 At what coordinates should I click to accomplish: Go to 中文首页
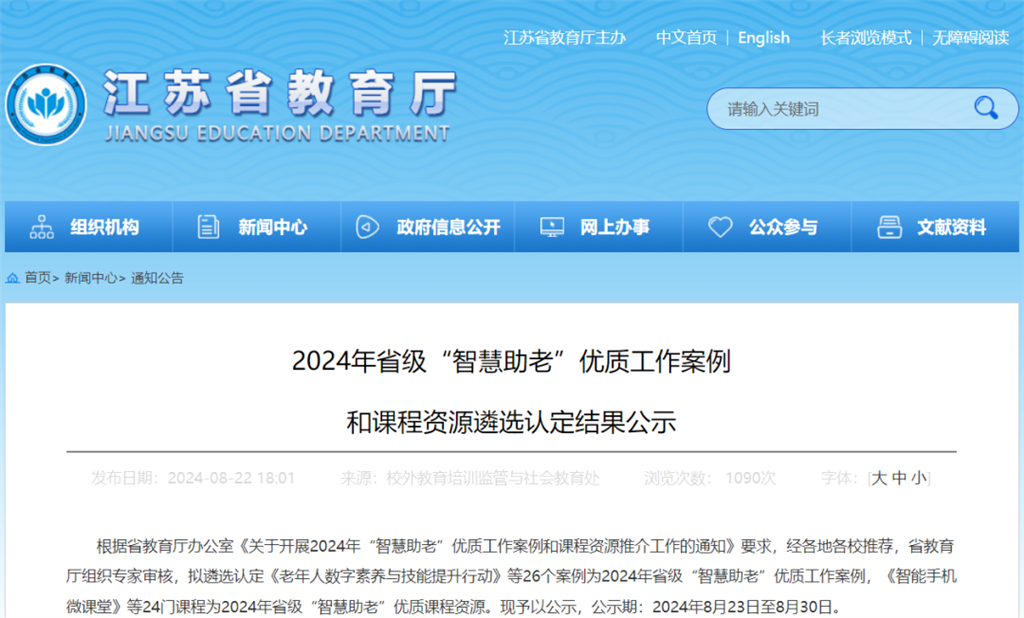click(x=686, y=38)
